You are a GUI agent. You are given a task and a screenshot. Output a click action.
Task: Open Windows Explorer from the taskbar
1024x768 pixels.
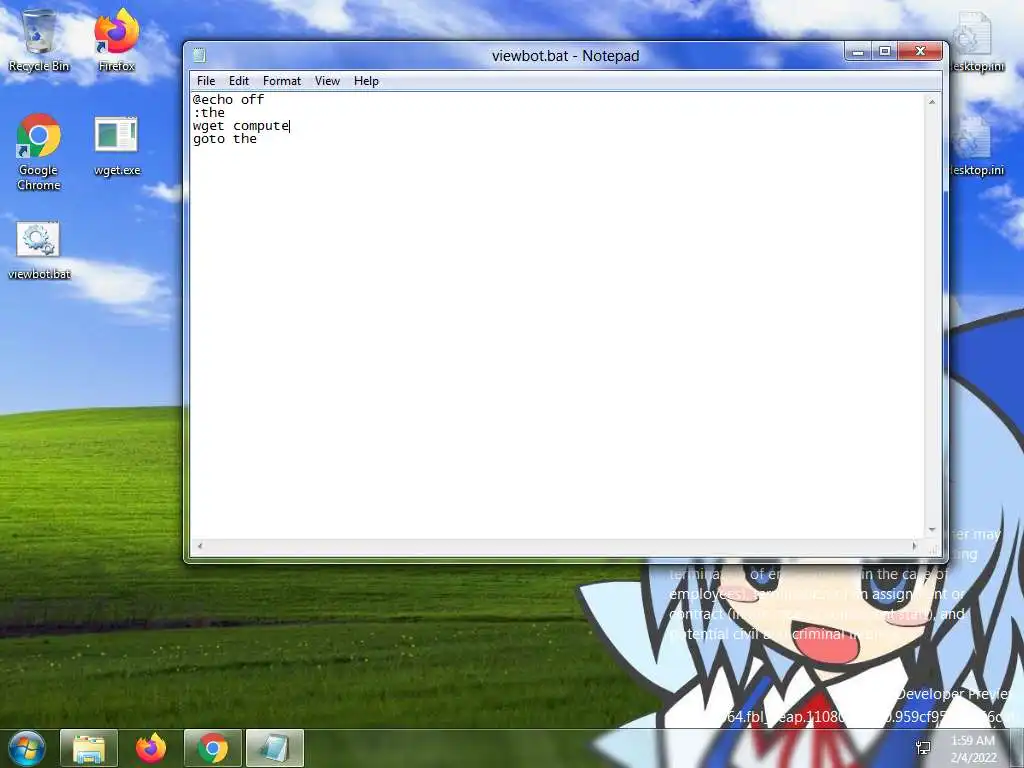pyautogui.click(x=89, y=748)
